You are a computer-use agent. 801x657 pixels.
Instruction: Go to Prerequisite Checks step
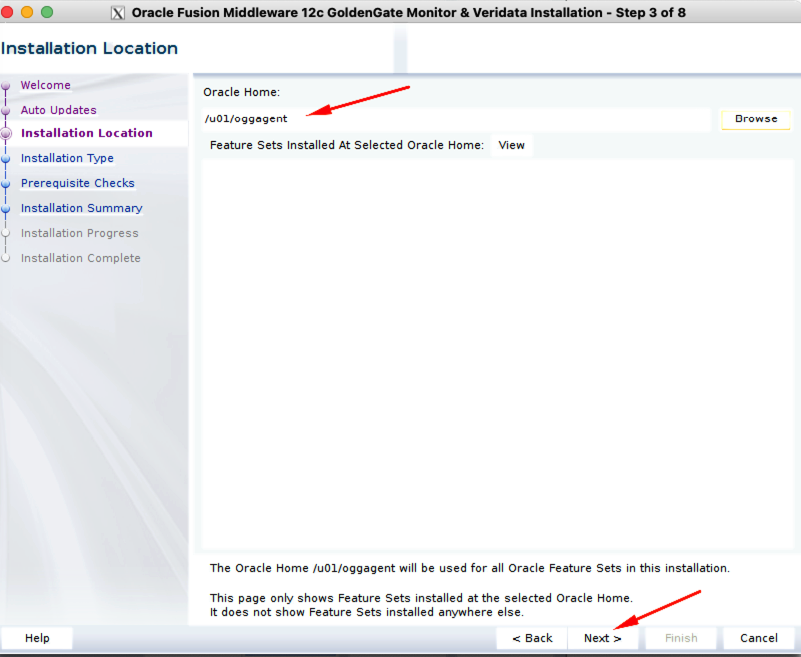click(x=78, y=183)
